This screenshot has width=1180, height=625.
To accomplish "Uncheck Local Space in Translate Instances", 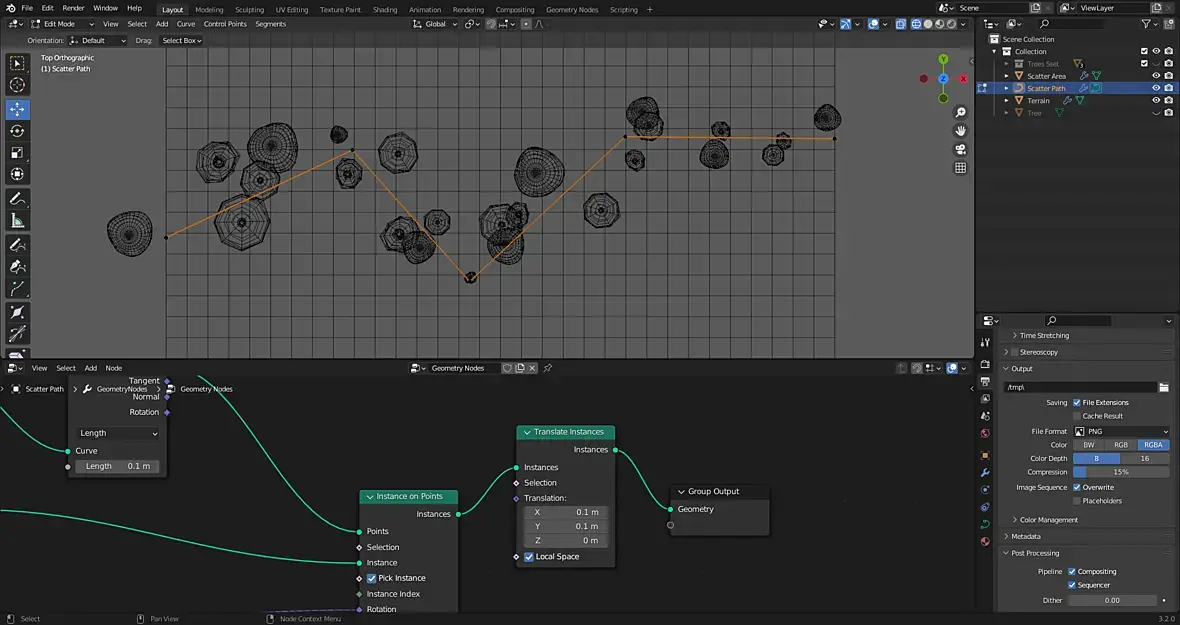I will coord(529,557).
